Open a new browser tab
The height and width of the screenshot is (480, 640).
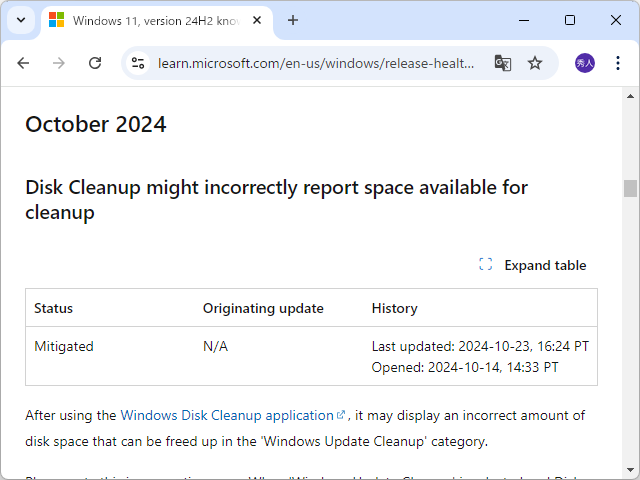(x=293, y=20)
